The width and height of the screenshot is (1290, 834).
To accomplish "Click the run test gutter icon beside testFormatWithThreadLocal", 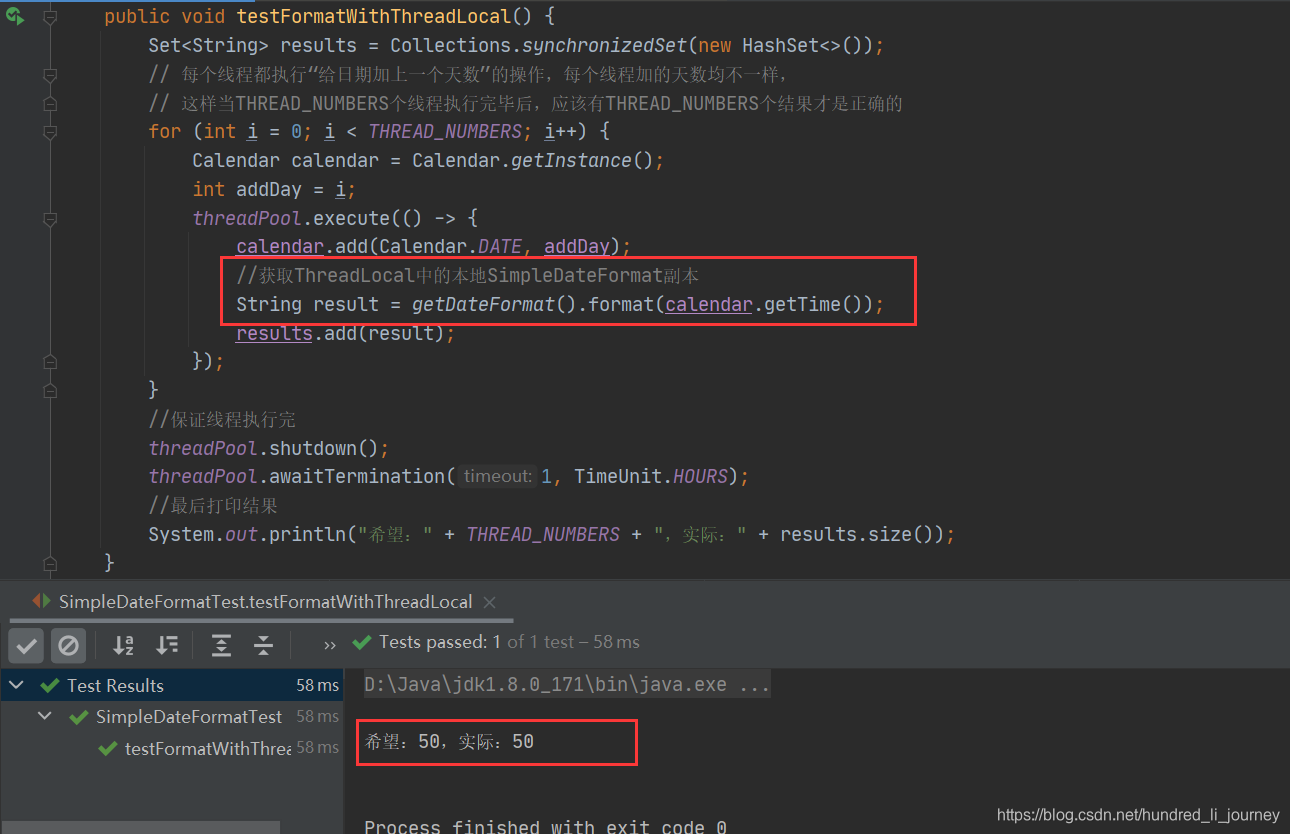I will coord(14,16).
